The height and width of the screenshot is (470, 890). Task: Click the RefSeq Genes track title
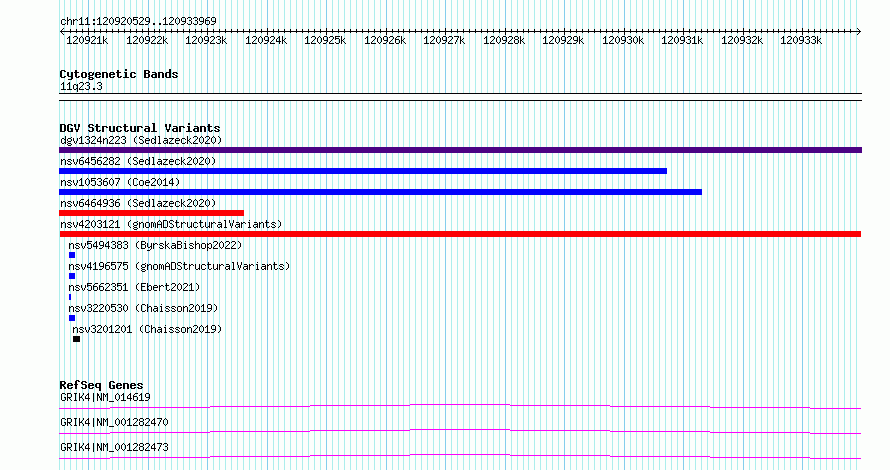click(x=101, y=385)
